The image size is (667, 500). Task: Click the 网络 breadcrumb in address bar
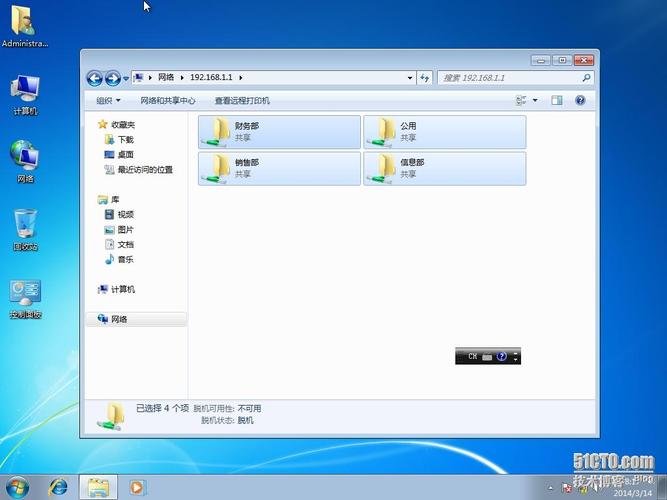tap(166, 77)
